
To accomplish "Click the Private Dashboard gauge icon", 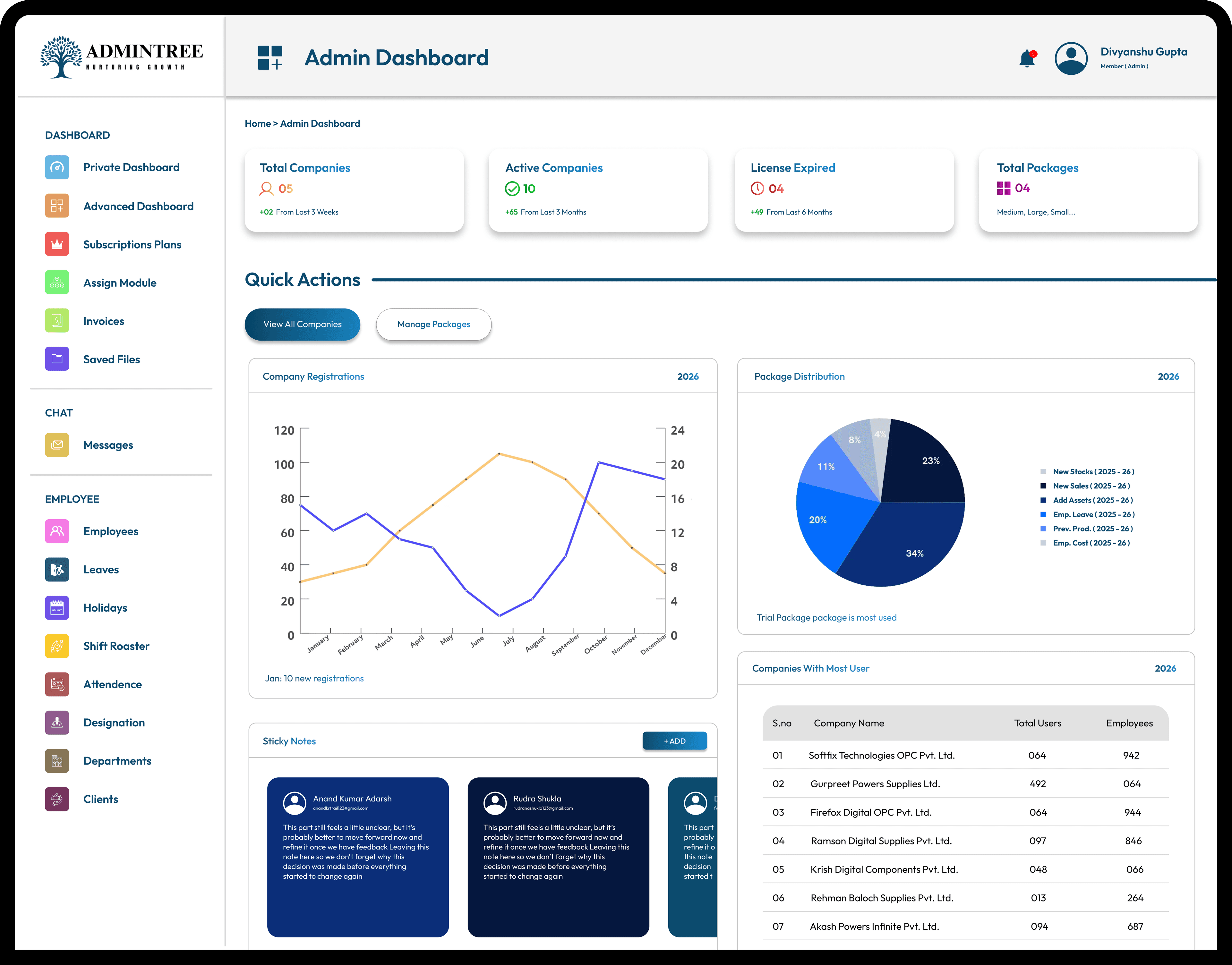I will 57,167.
